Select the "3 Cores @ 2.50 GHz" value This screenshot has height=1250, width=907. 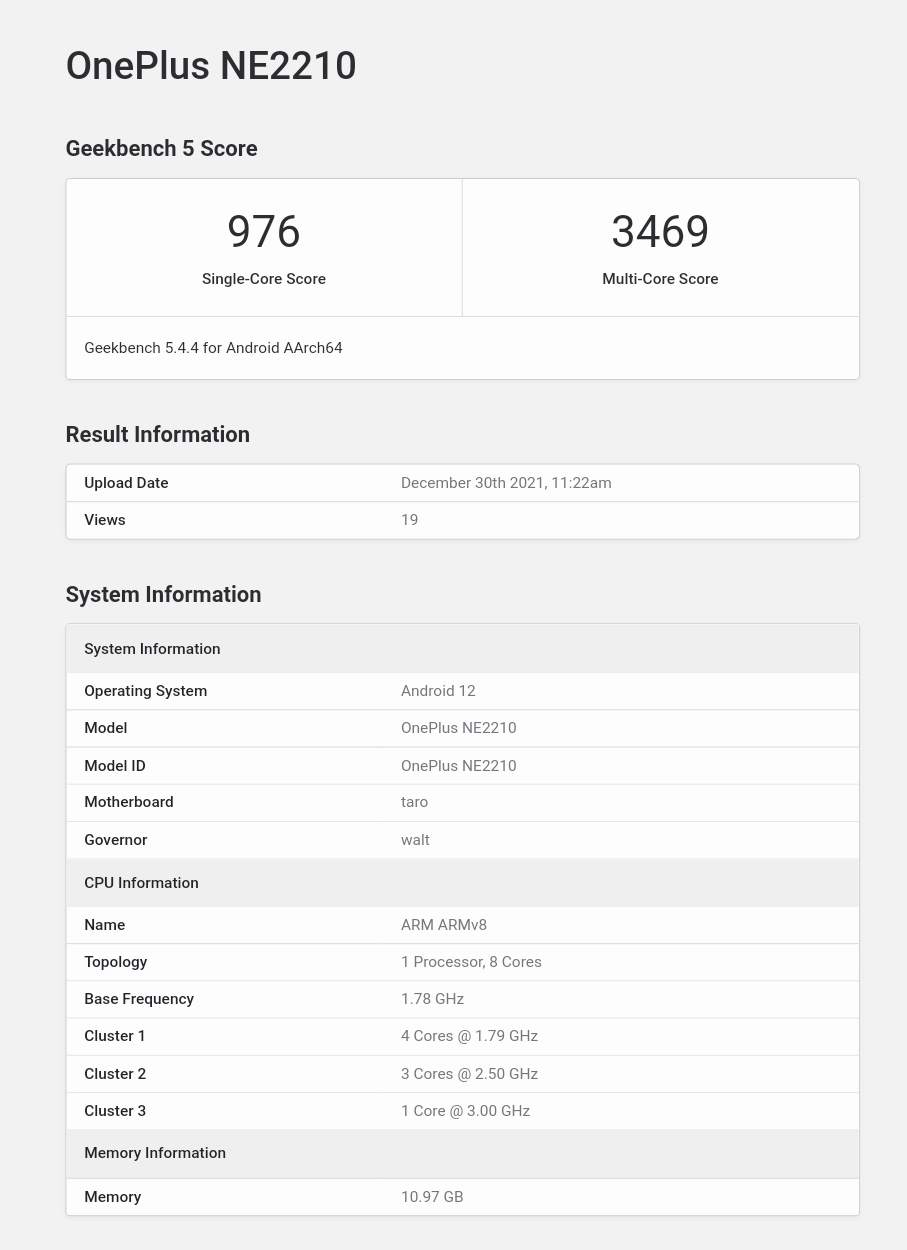[x=470, y=1074]
